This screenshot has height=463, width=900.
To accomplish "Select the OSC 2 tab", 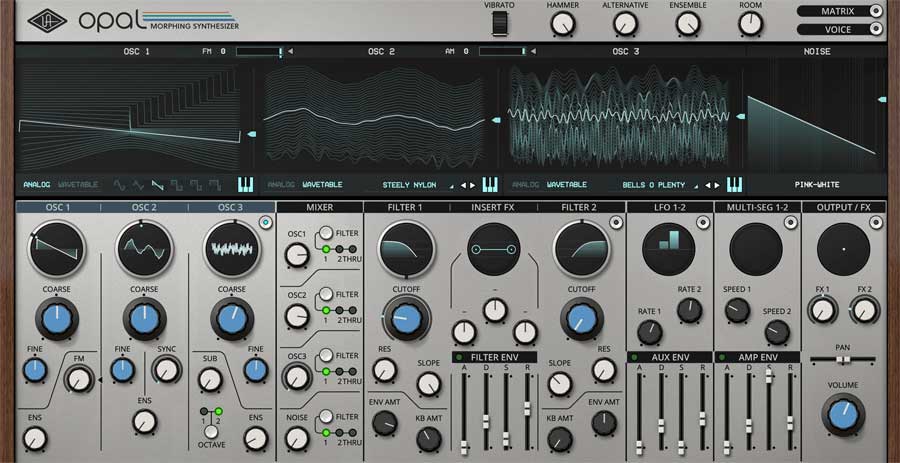I will [144, 207].
